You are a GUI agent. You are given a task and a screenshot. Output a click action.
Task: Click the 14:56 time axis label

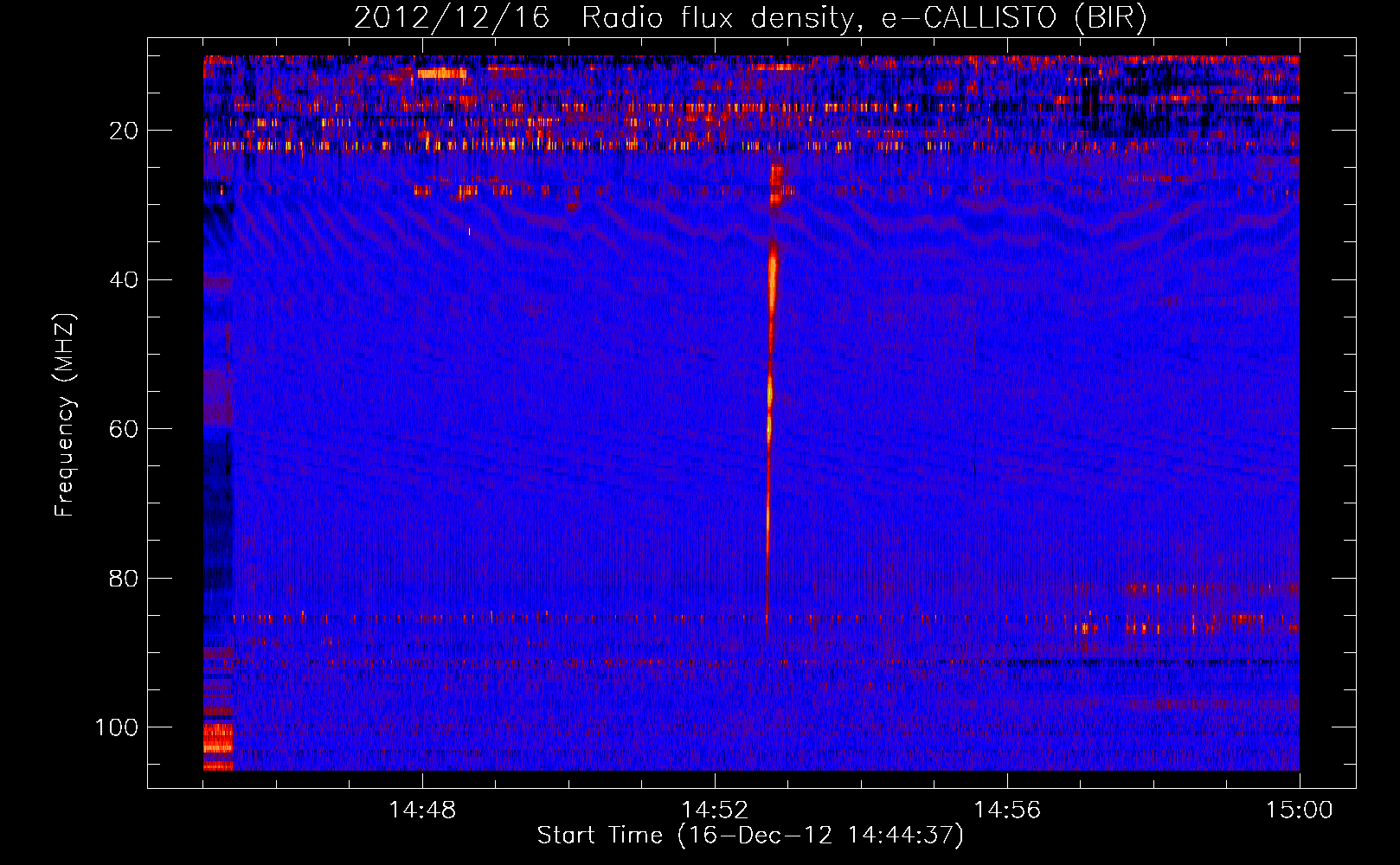(1007, 811)
